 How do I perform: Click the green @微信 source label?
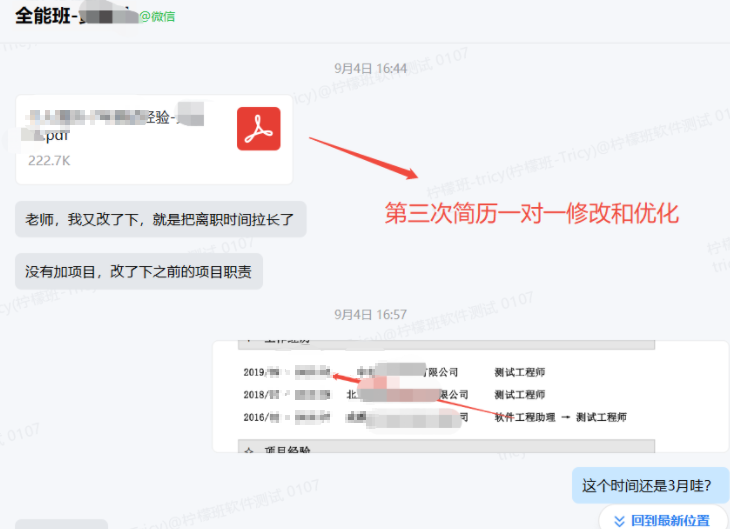pos(156,17)
